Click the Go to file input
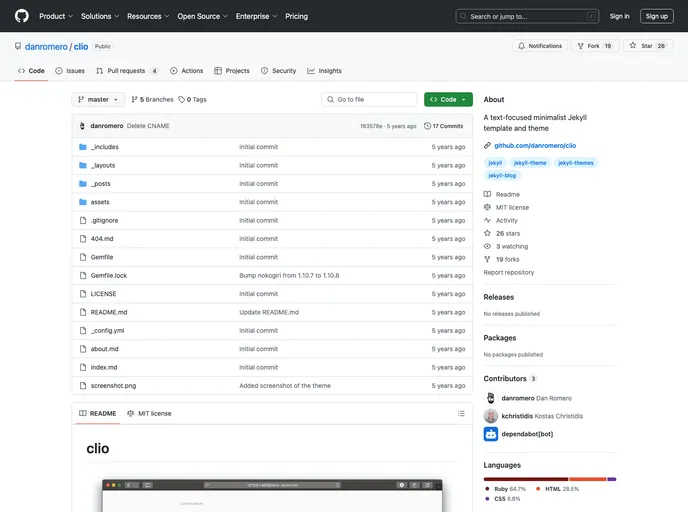688x512 pixels. [x=369, y=100]
